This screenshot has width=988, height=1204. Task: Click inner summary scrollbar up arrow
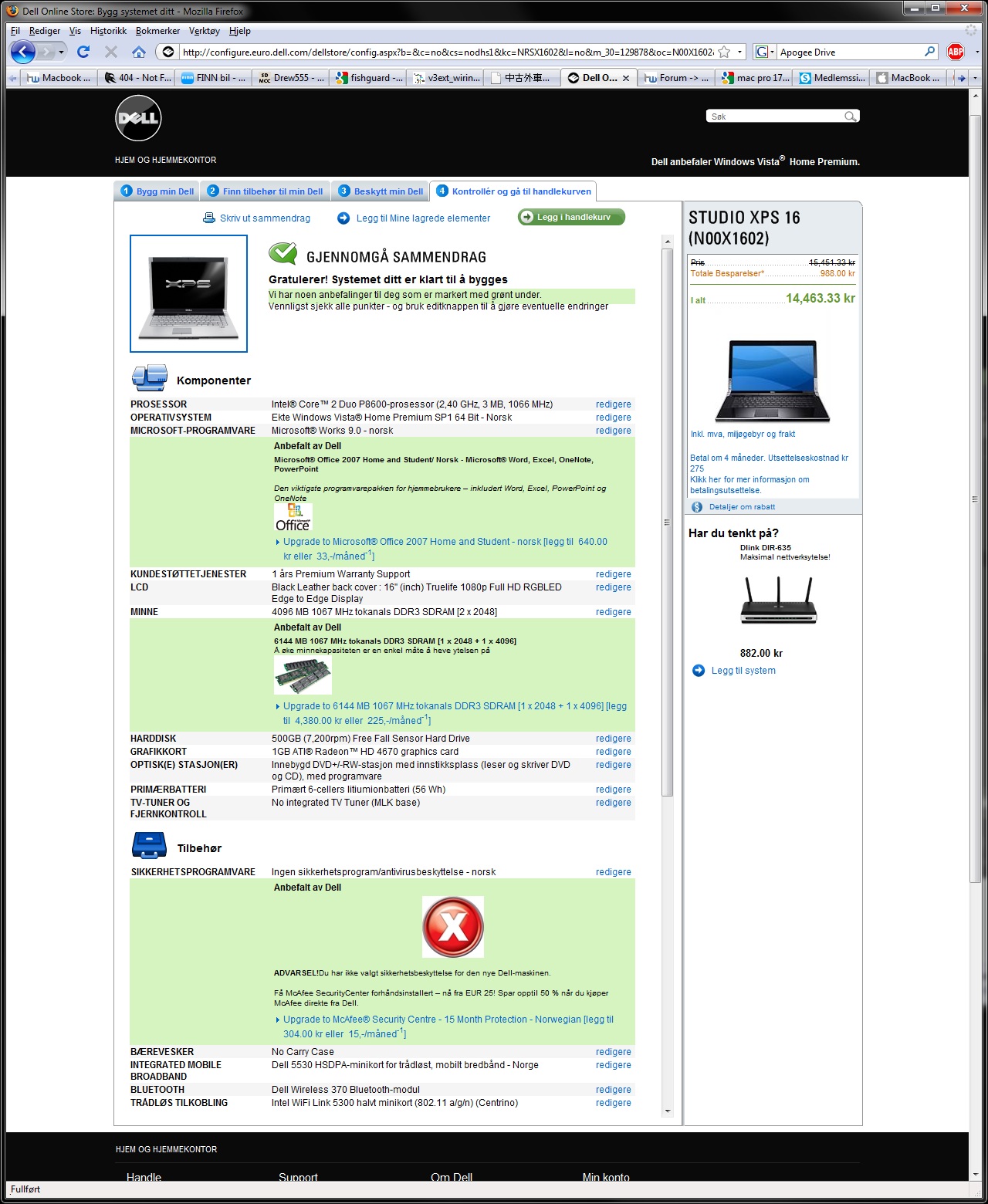click(x=668, y=242)
